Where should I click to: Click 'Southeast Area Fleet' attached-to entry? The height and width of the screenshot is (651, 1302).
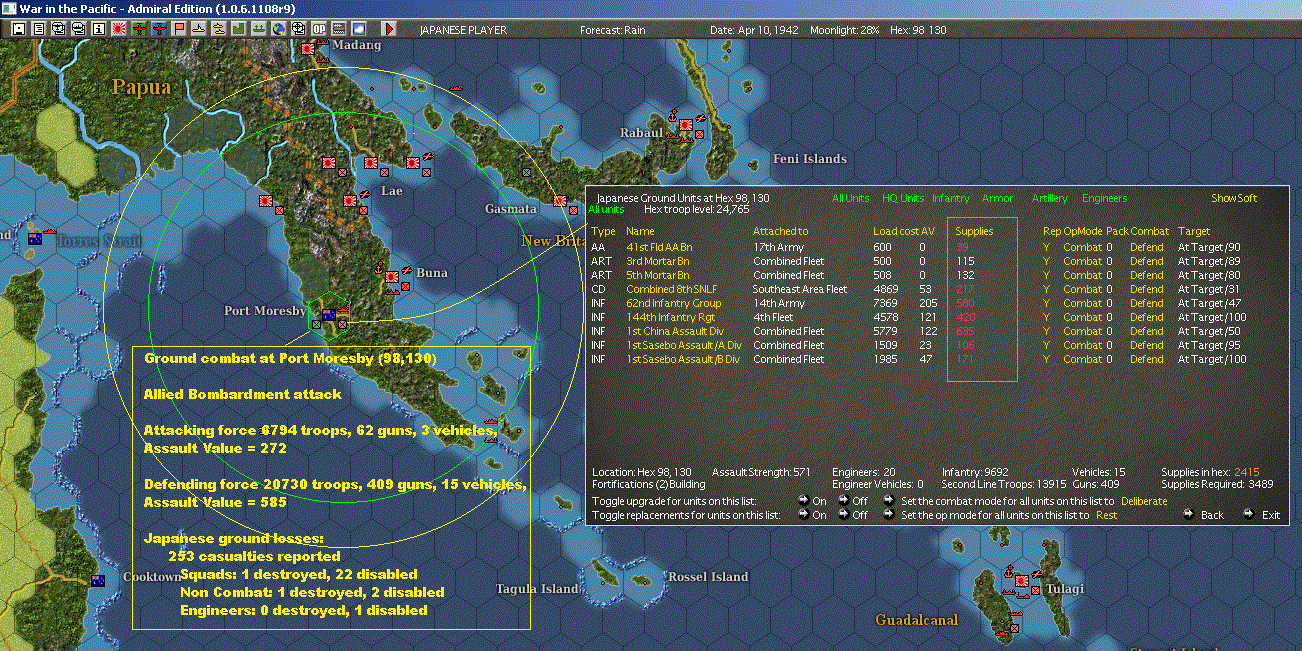(x=800, y=289)
